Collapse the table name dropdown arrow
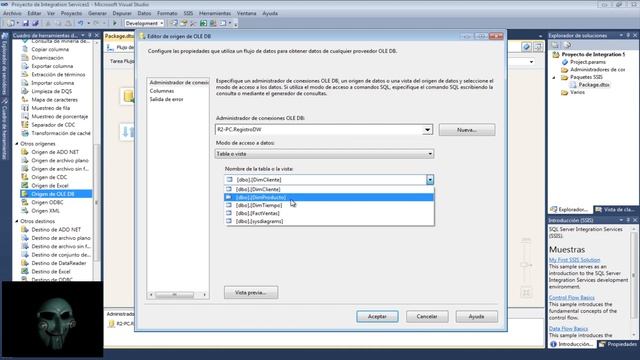The image size is (640, 360). pyautogui.click(x=430, y=180)
